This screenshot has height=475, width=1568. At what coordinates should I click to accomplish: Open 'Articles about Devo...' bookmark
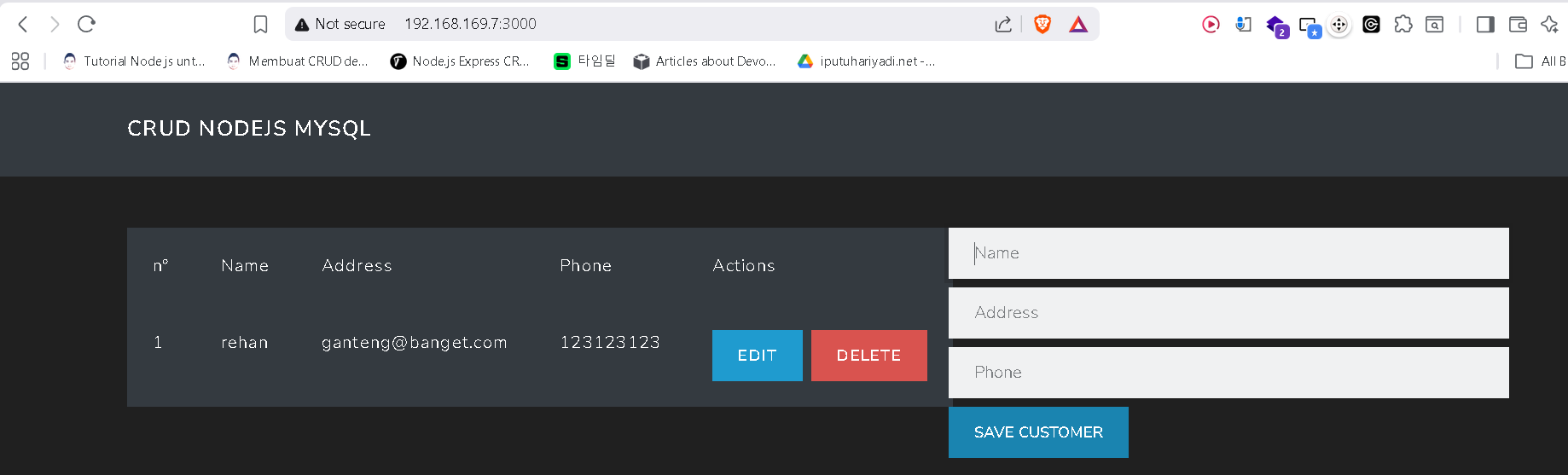[x=705, y=61]
